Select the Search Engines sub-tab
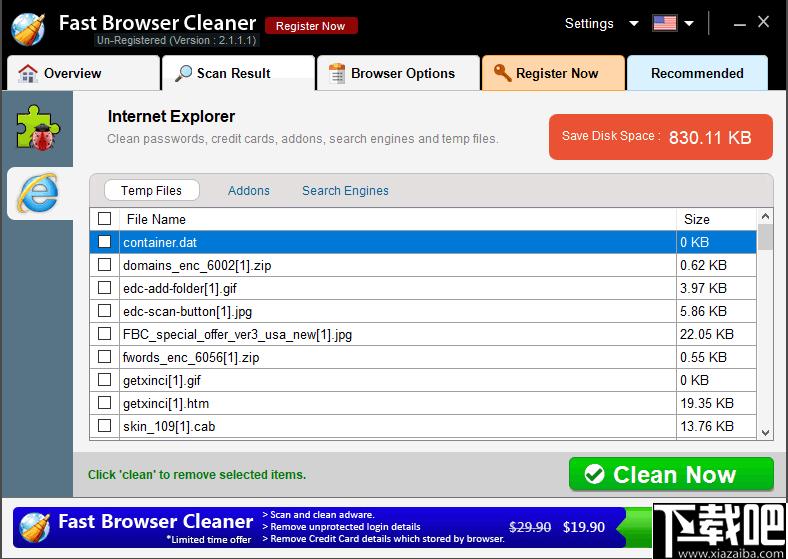Screen dimensions: 788x559 [x=345, y=191]
